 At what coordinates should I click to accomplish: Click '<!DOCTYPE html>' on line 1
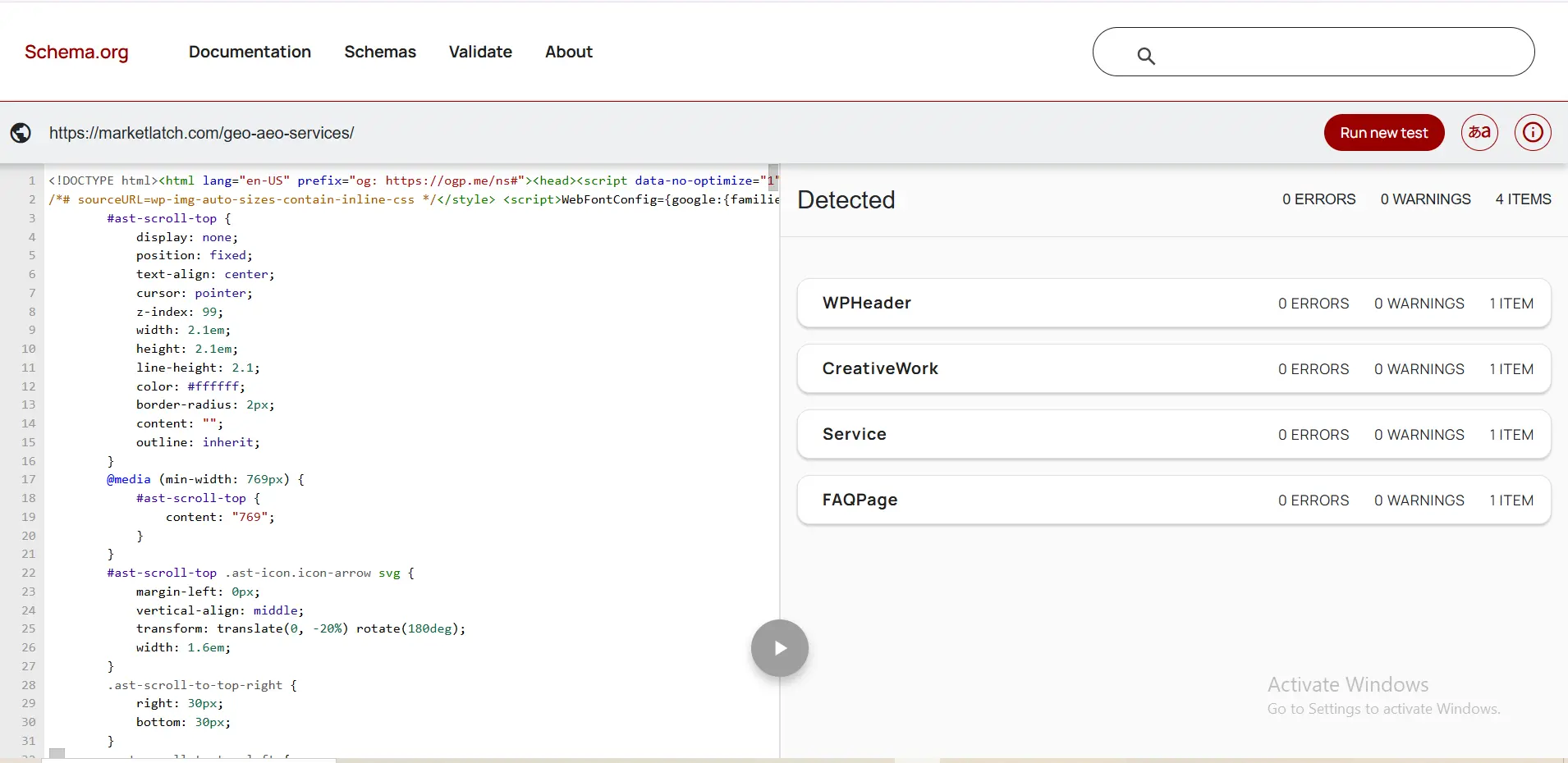[103, 180]
